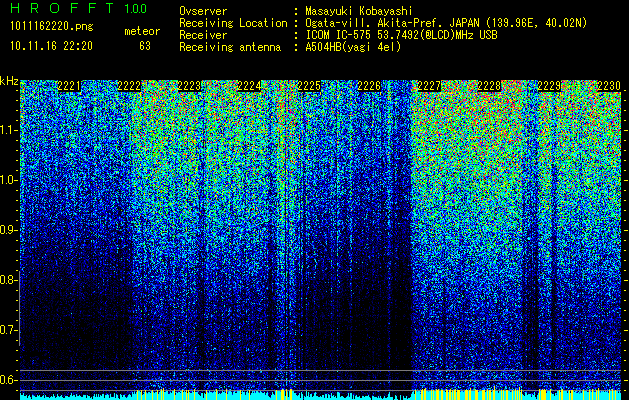The image size is (629, 400).
Task: Select the A504HB(yagi 4el) antenna text
Action: coord(353,47)
